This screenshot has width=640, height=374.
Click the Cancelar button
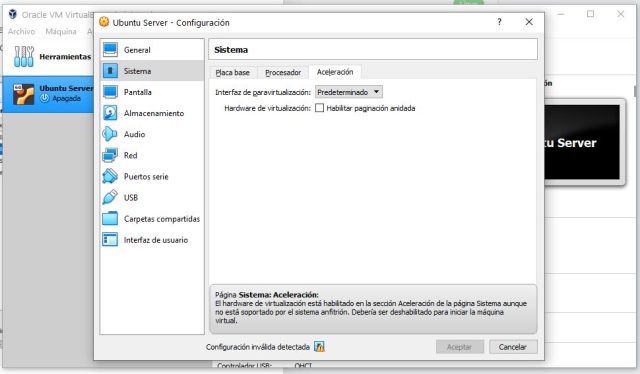tap(513, 347)
